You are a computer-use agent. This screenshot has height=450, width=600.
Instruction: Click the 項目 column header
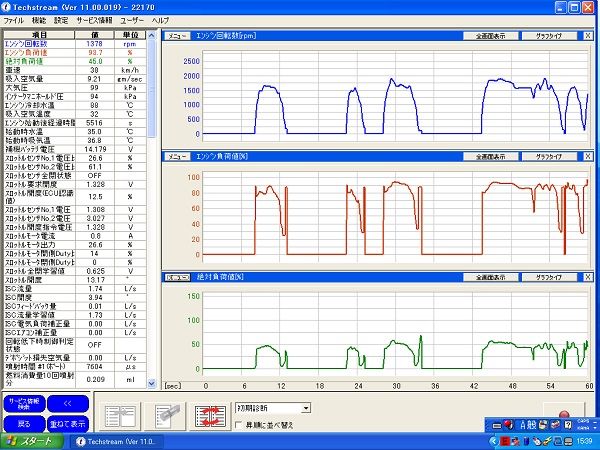[x=39, y=35]
